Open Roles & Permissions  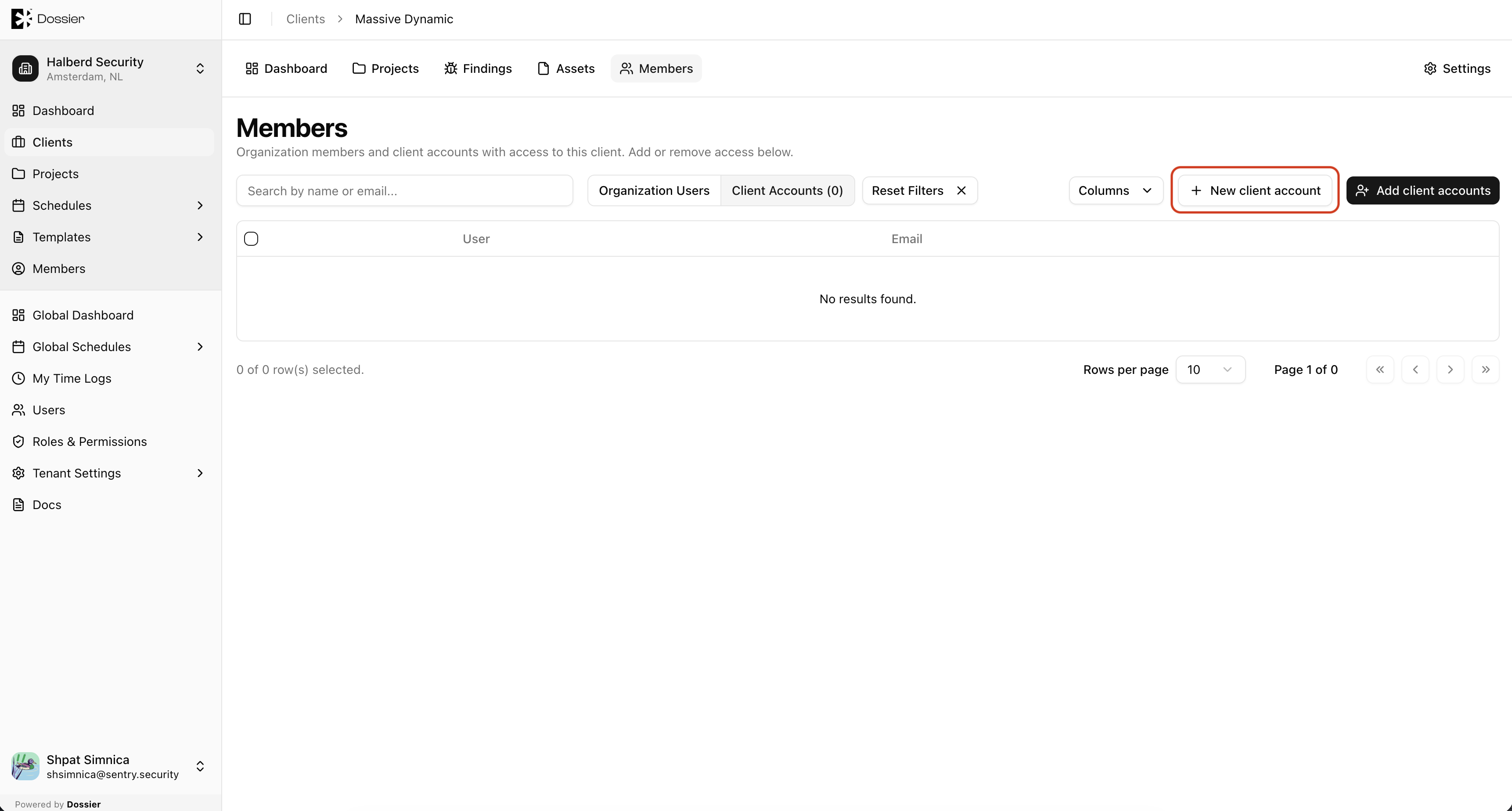pyautogui.click(x=110, y=441)
